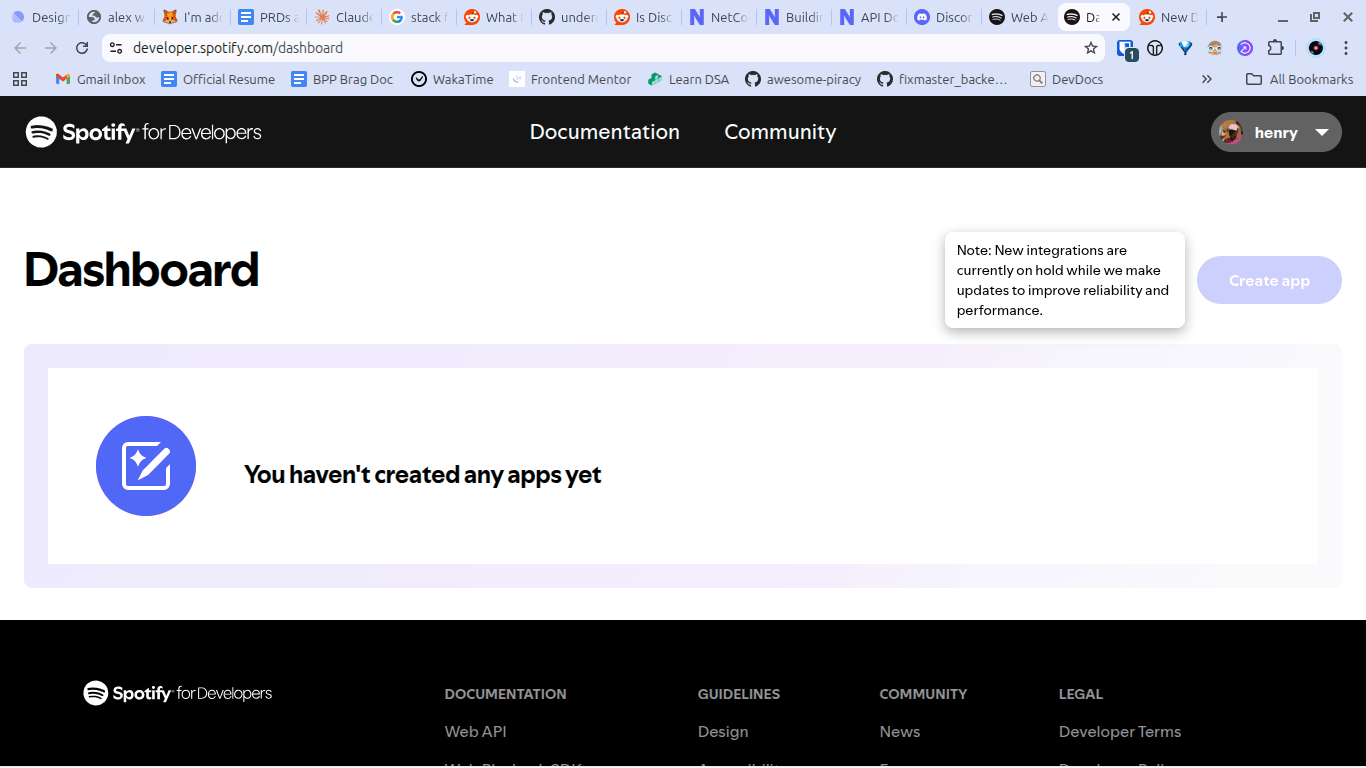Switch to the Spotify Web A tab
Viewport: 1366px width, 768px height.
tap(1020, 17)
